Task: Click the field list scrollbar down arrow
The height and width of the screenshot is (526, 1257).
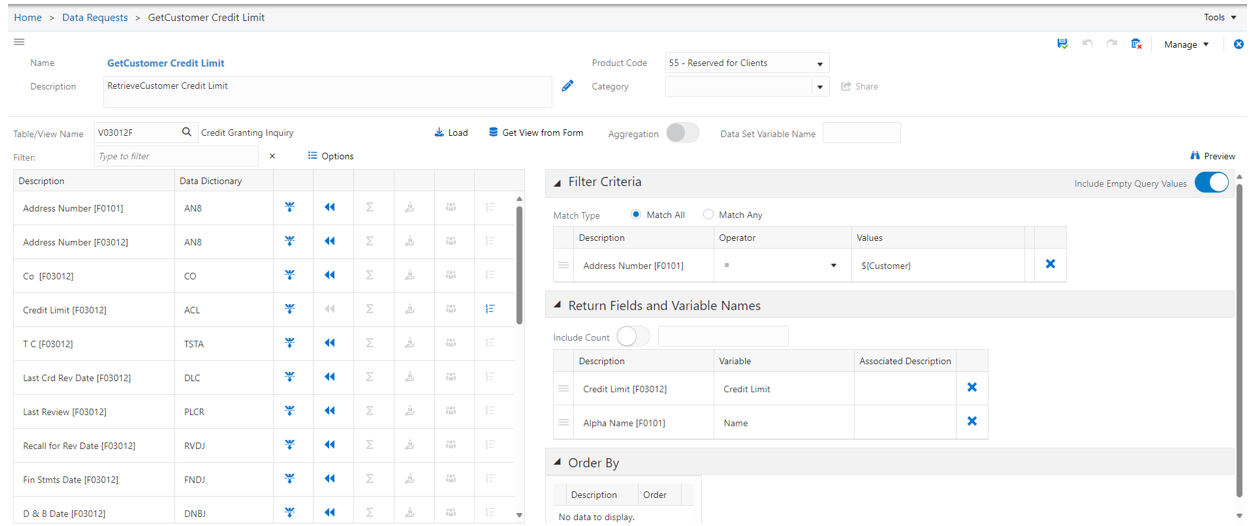Action: (519, 515)
